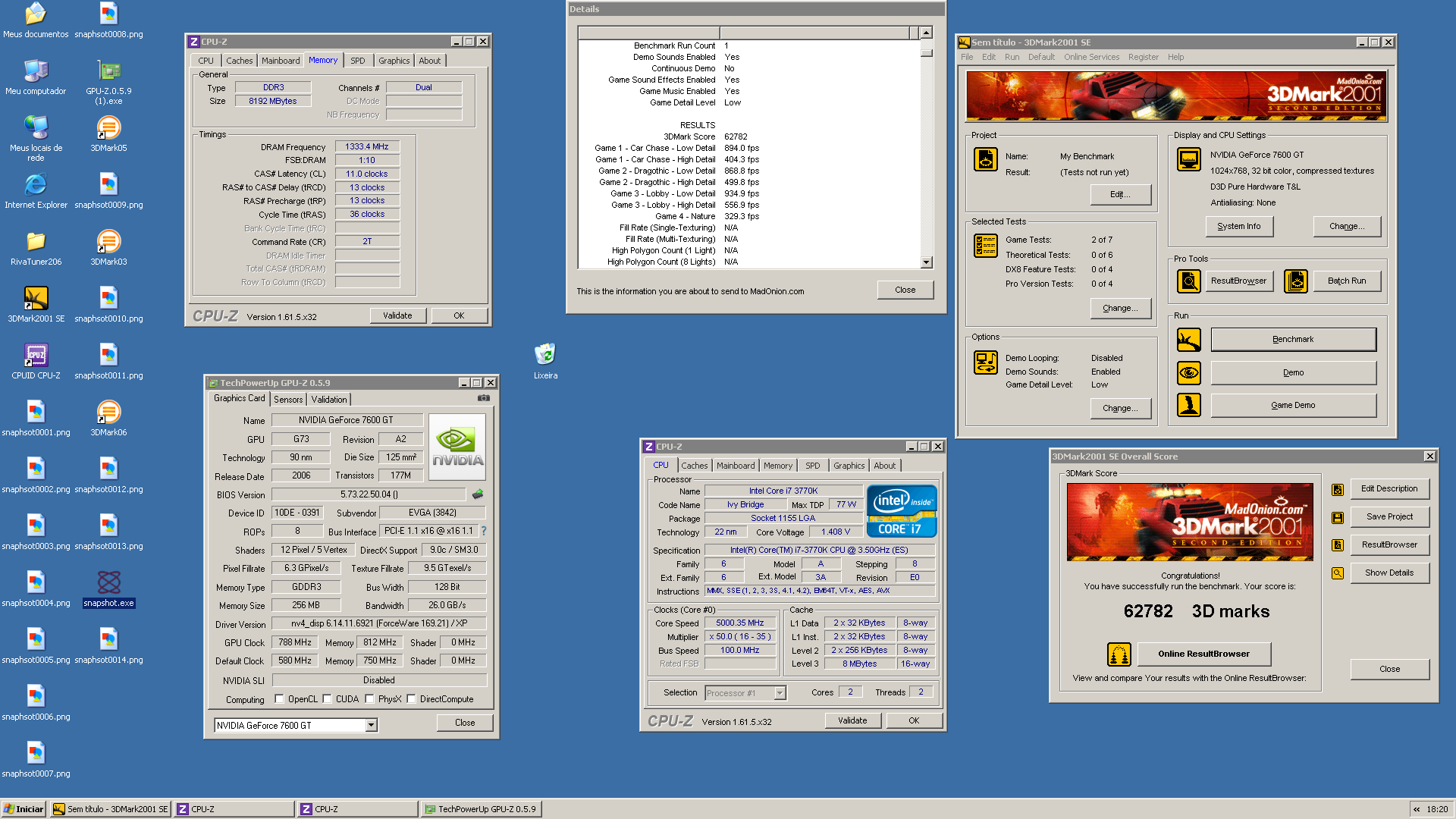Click Show Details button in Overall Score
1456x819 pixels.
1389,573
